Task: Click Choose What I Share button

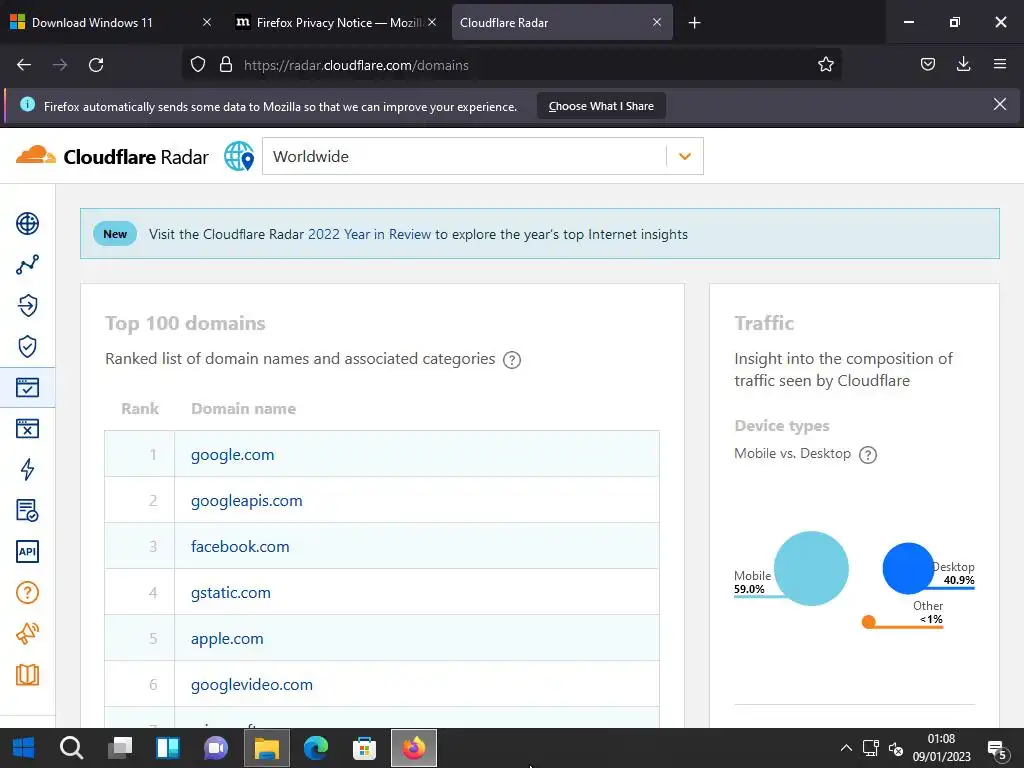Action: pyautogui.click(x=601, y=106)
